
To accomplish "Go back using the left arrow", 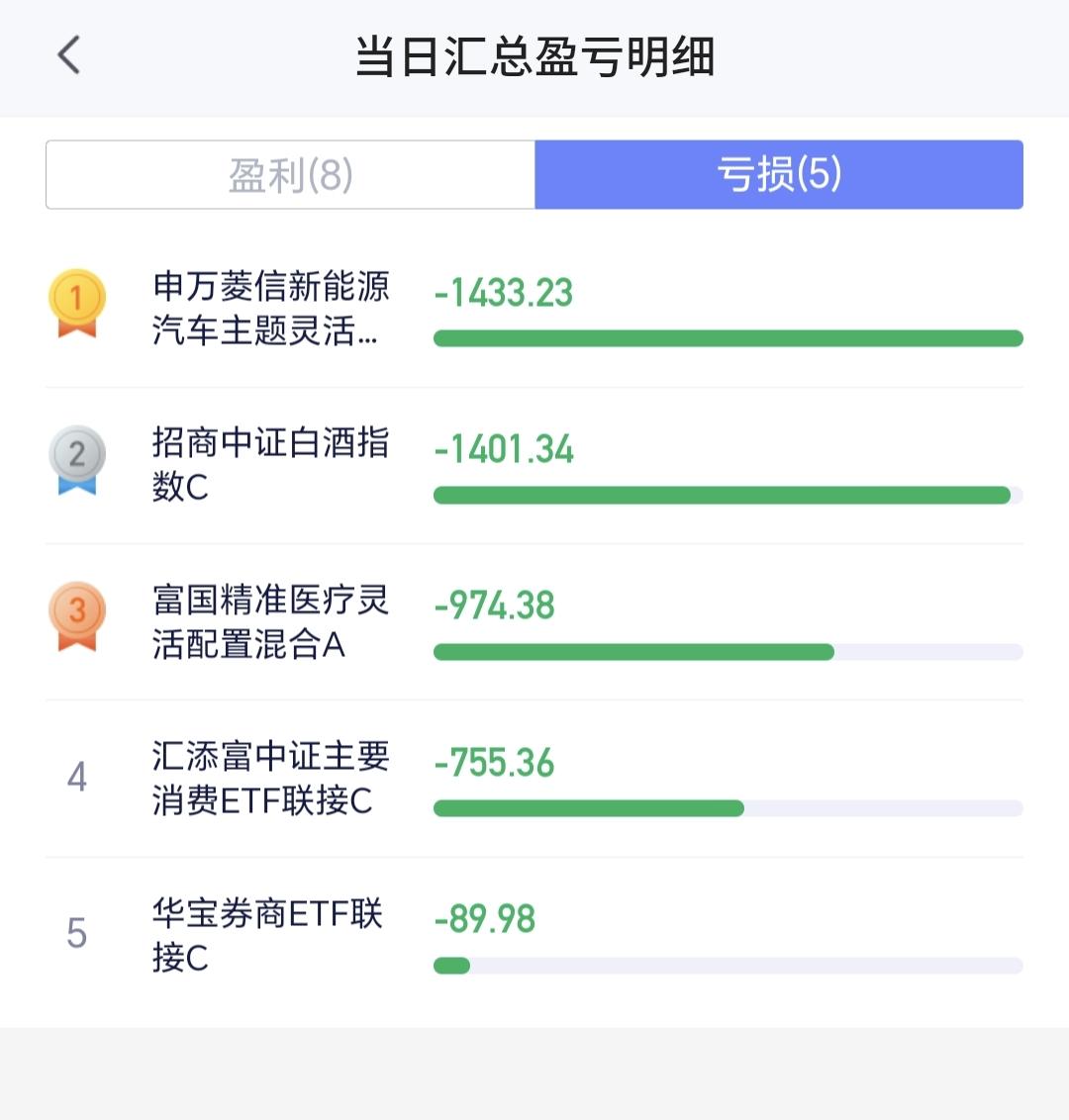I will [68, 55].
